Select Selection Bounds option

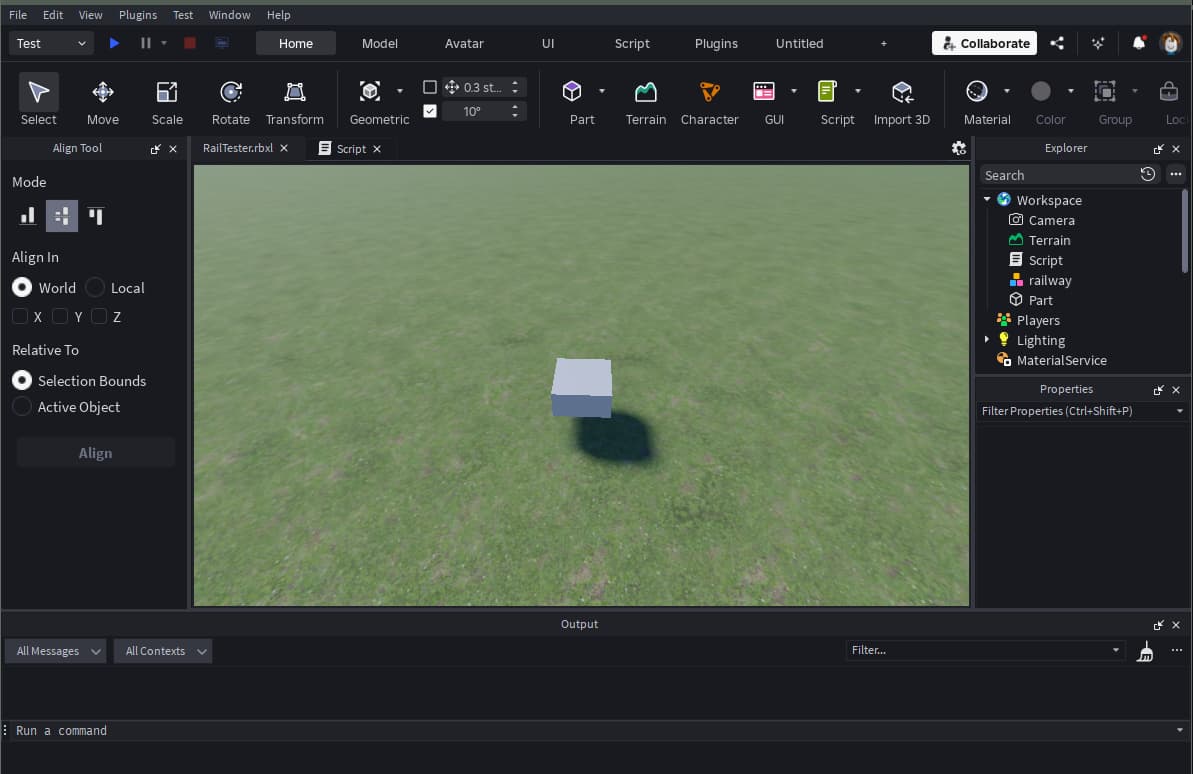click(22, 381)
